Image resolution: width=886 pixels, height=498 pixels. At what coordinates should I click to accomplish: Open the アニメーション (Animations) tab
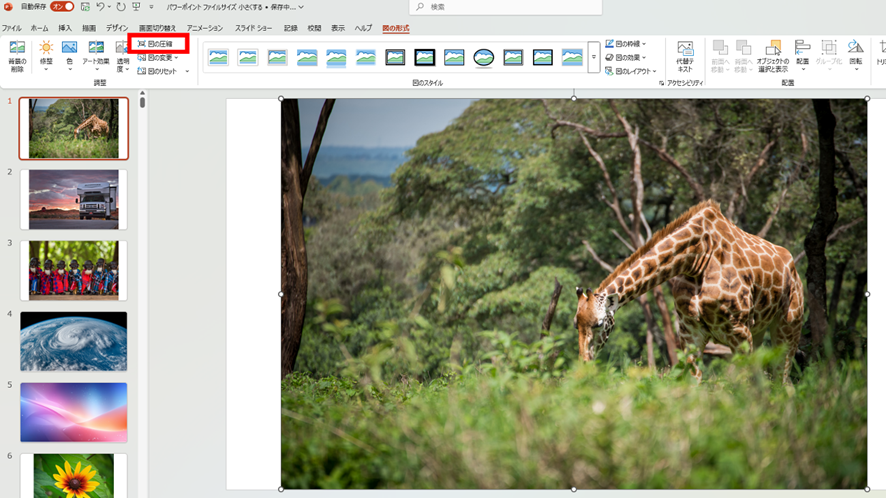[205, 28]
